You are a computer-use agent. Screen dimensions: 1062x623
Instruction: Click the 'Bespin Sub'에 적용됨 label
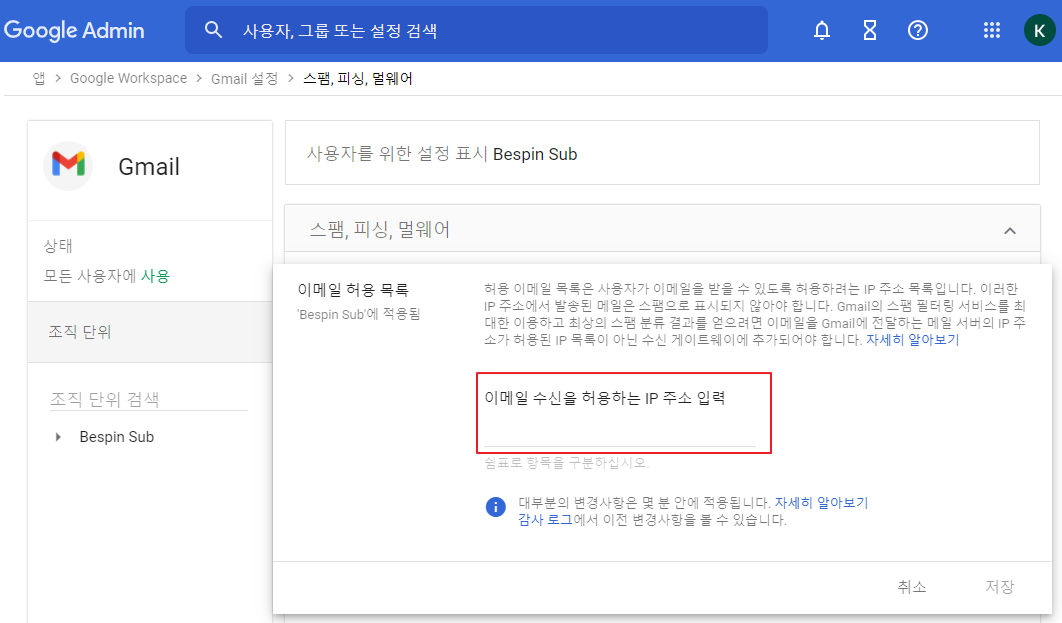(x=359, y=314)
